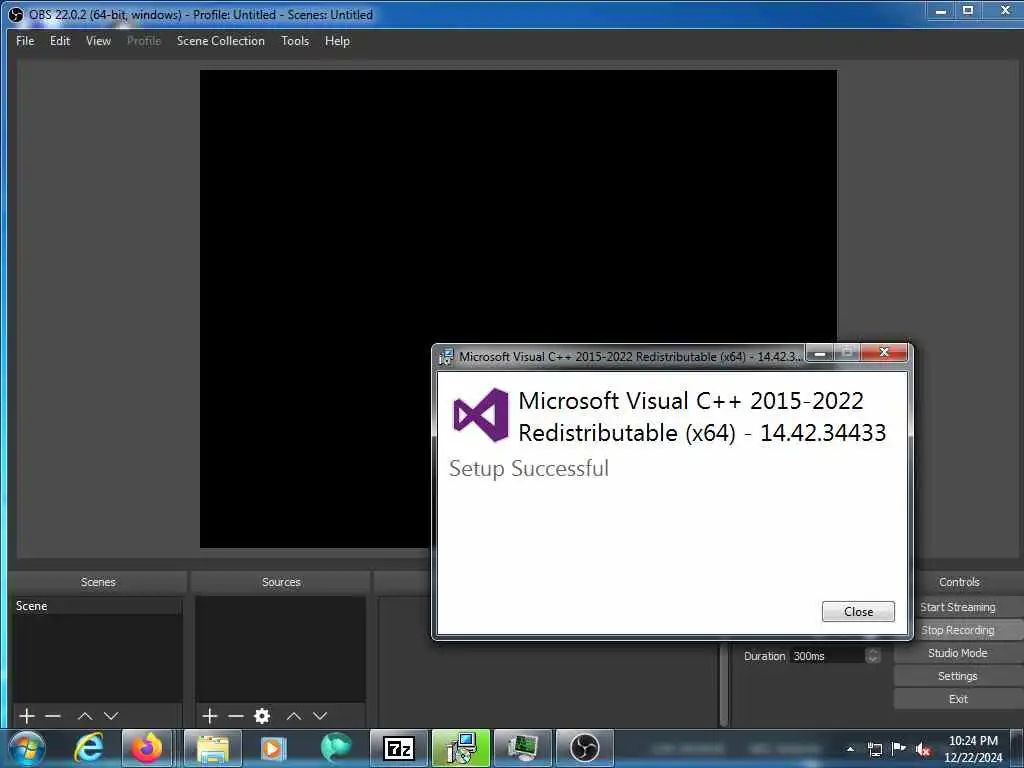Screen dimensions: 1024x768
Task: Click the muted volume tray icon
Action: tap(923, 749)
